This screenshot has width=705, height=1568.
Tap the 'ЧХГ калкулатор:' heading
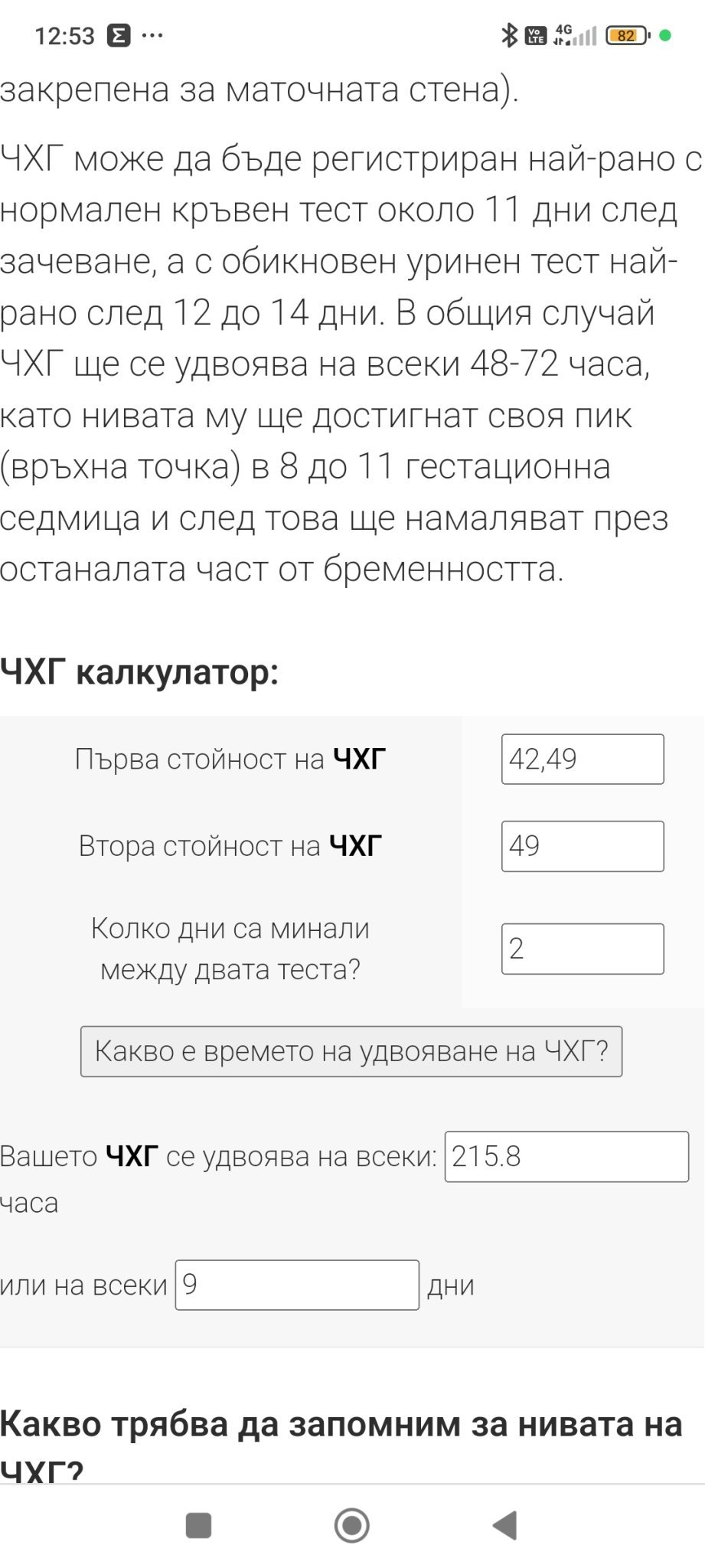[x=139, y=673]
